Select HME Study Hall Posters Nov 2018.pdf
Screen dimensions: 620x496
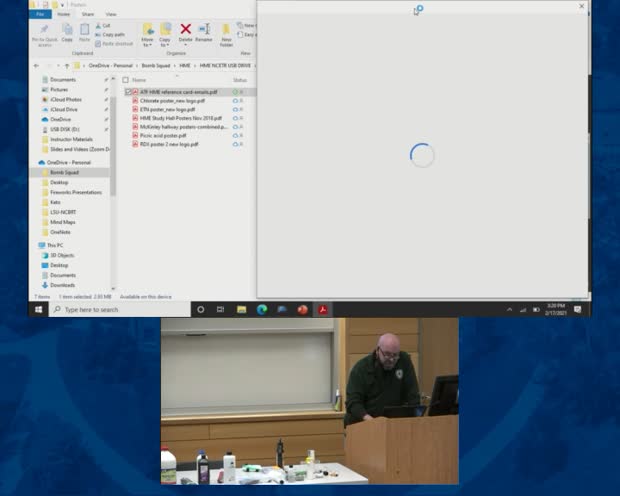tap(181, 118)
